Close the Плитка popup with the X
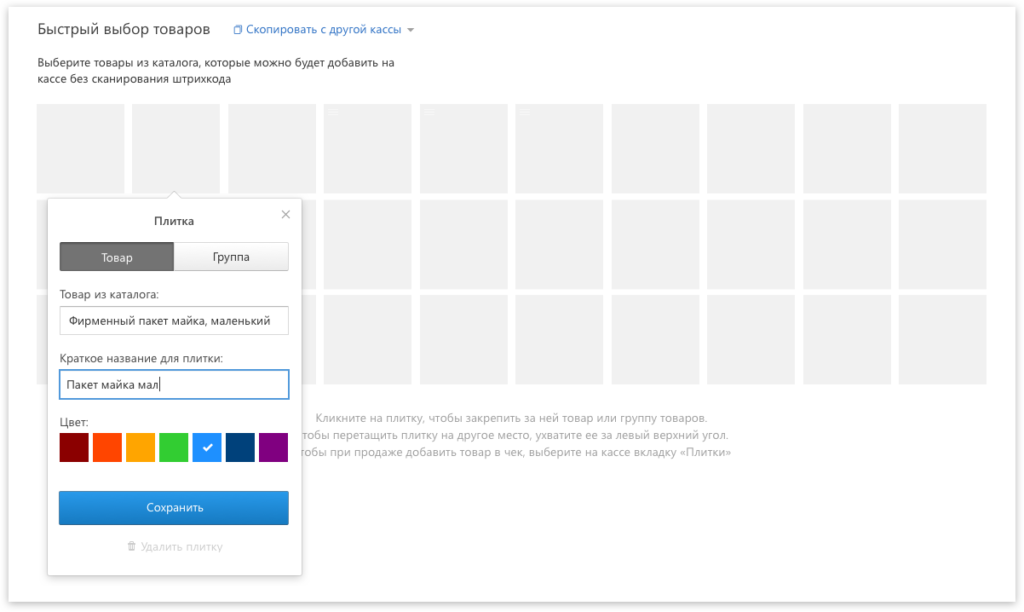This screenshot has height=612, width=1024. point(285,214)
